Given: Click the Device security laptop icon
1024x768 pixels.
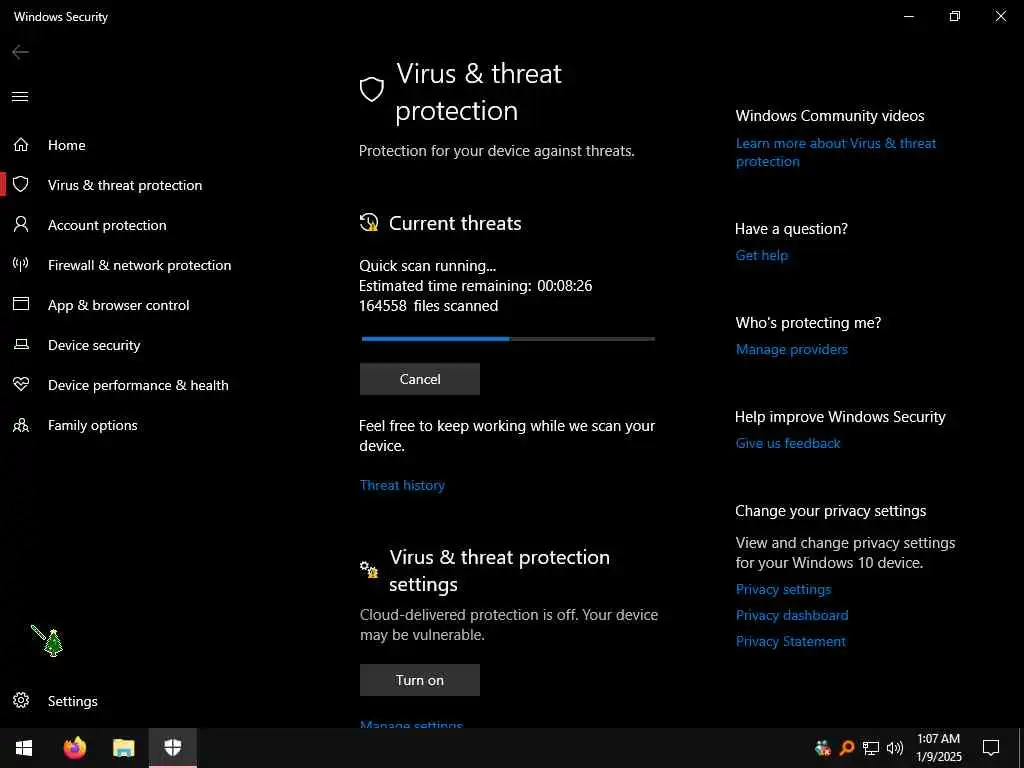Looking at the screenshot, I should [x=21, y=345].
